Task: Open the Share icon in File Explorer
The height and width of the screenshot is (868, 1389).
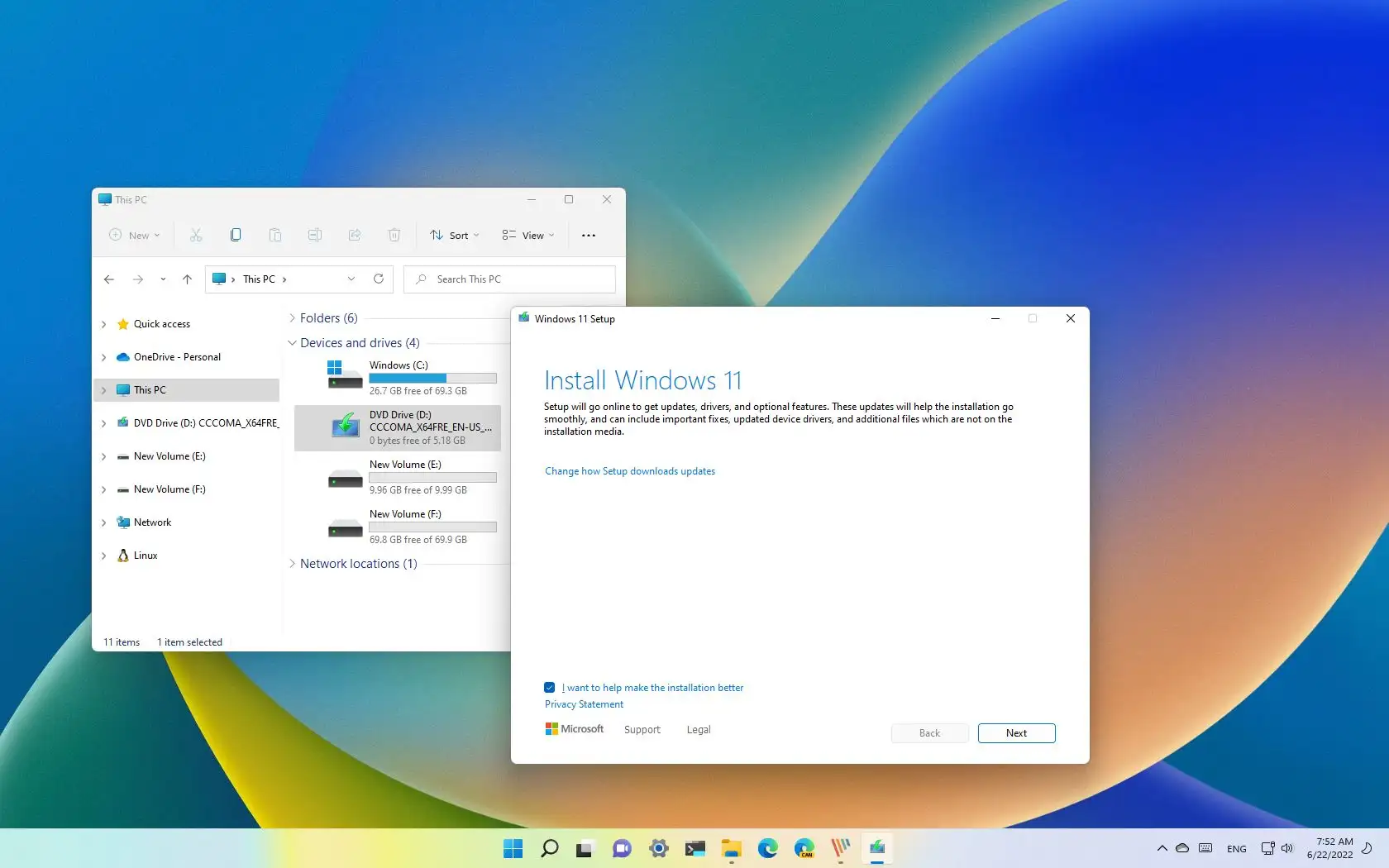Action: [355, 235]
